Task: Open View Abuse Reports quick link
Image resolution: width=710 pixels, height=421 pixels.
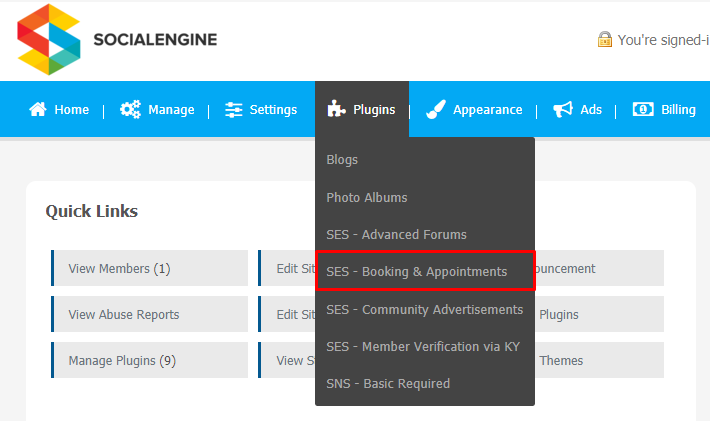Action: pos(149,314)
